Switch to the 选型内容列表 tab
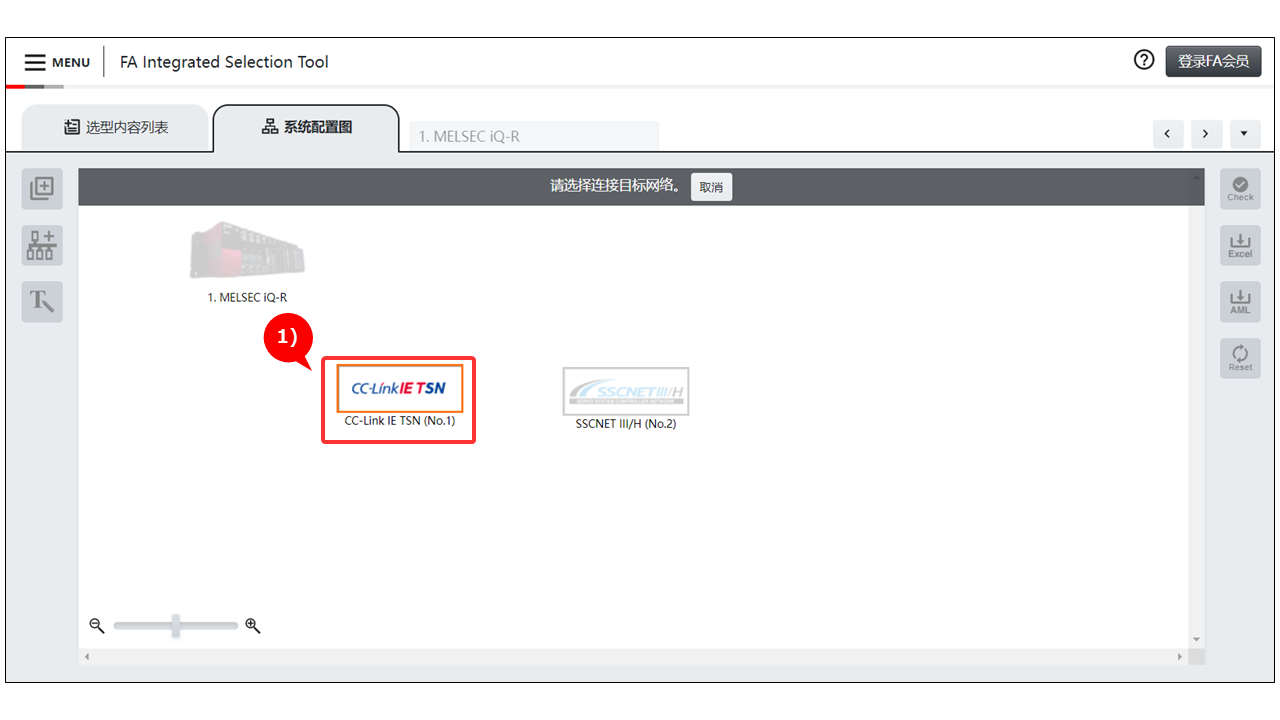 pos(116,127)
